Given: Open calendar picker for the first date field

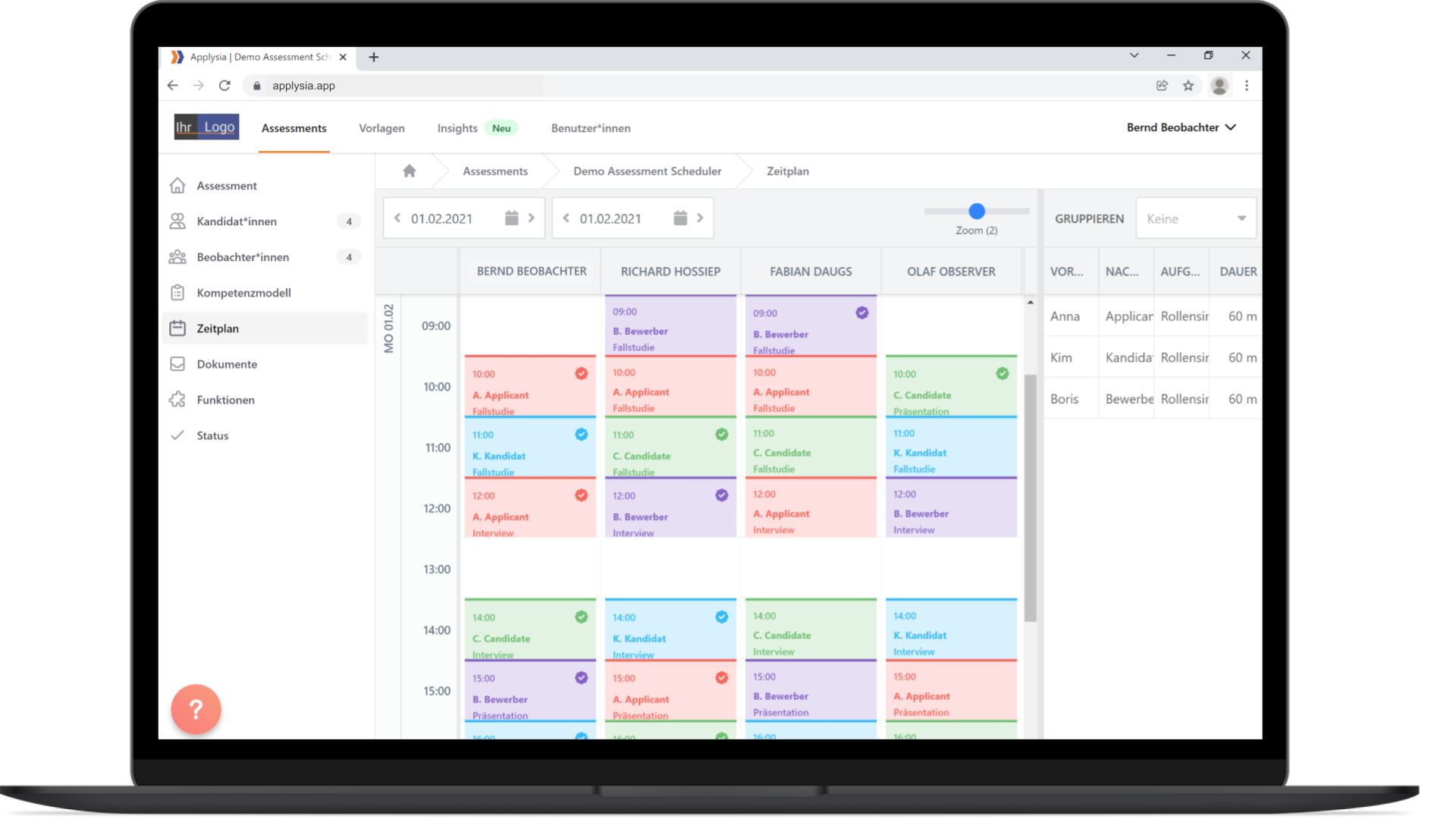Looking at the screenshot, I should coord(512,218).
